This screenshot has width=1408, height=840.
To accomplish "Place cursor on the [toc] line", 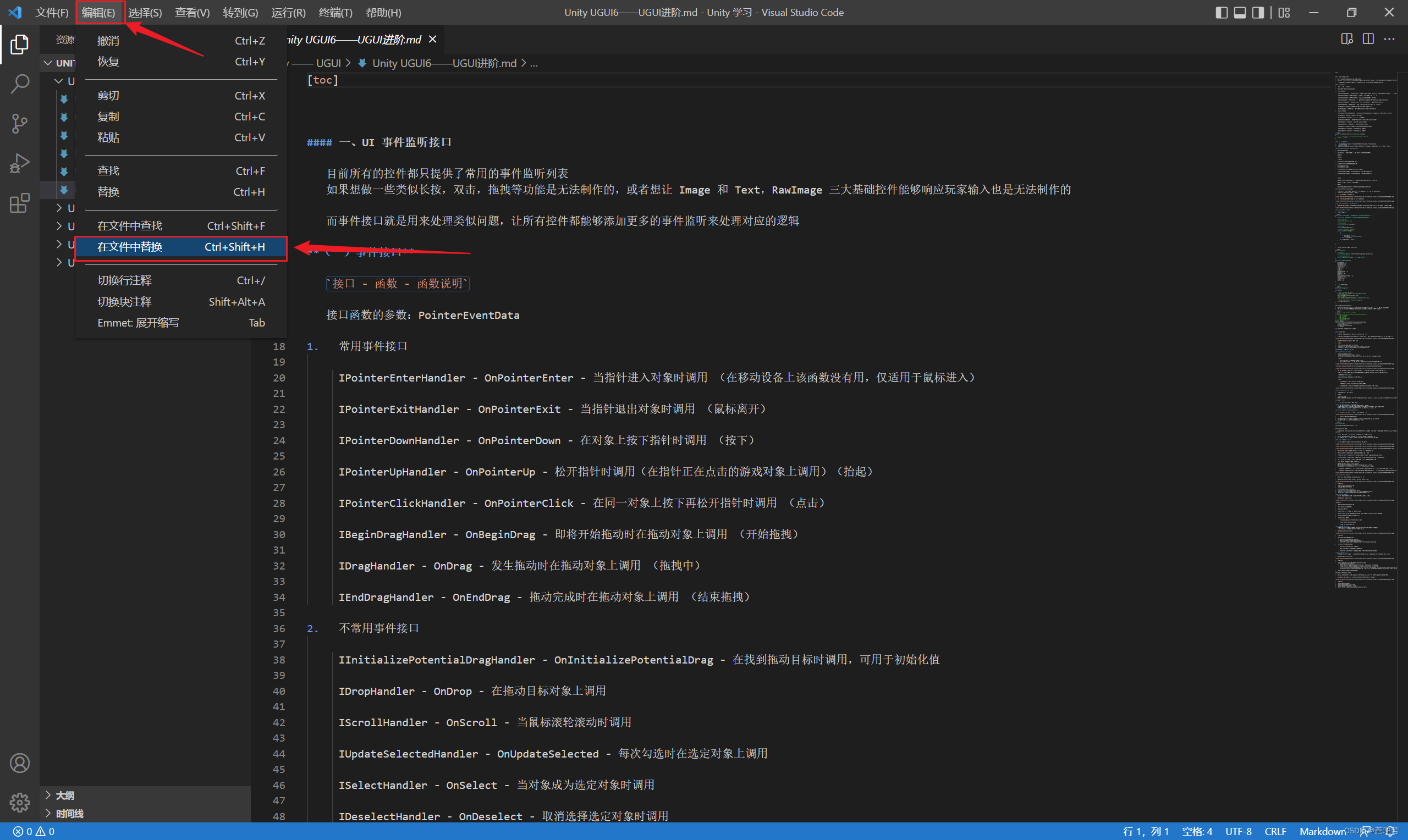I will (x=323, y=80).
